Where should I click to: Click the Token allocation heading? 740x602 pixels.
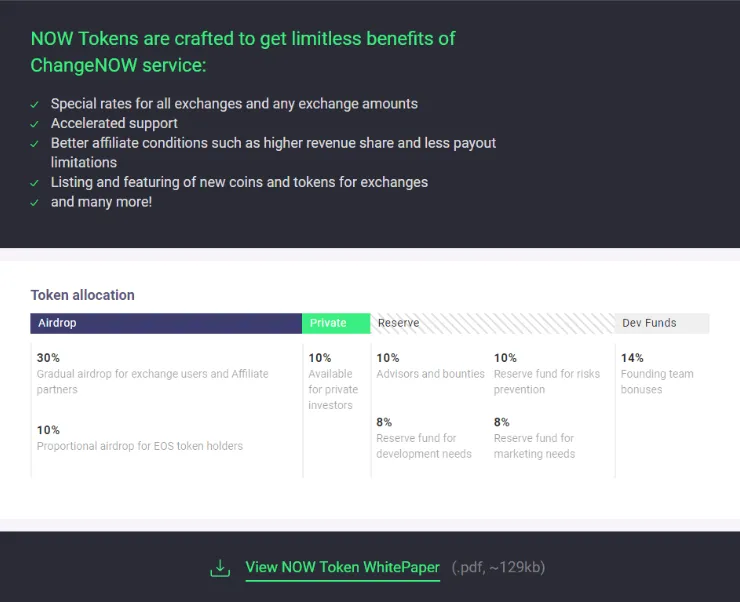[83, 295]
